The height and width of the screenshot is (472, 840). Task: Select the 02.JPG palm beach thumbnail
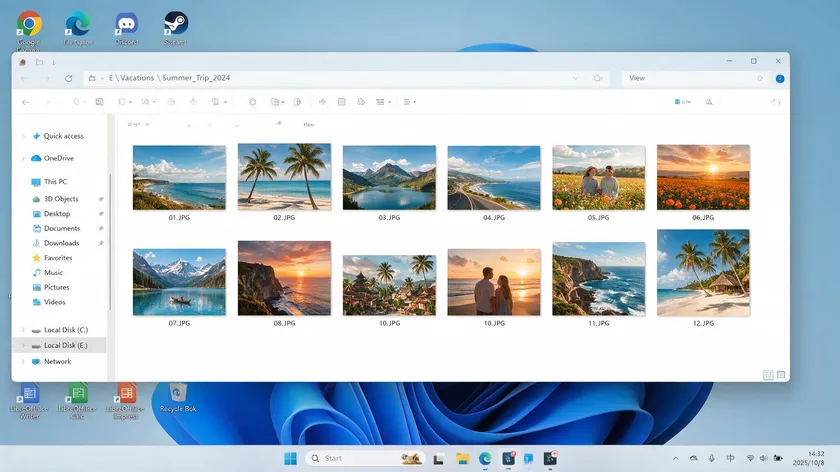pos(284,176)
